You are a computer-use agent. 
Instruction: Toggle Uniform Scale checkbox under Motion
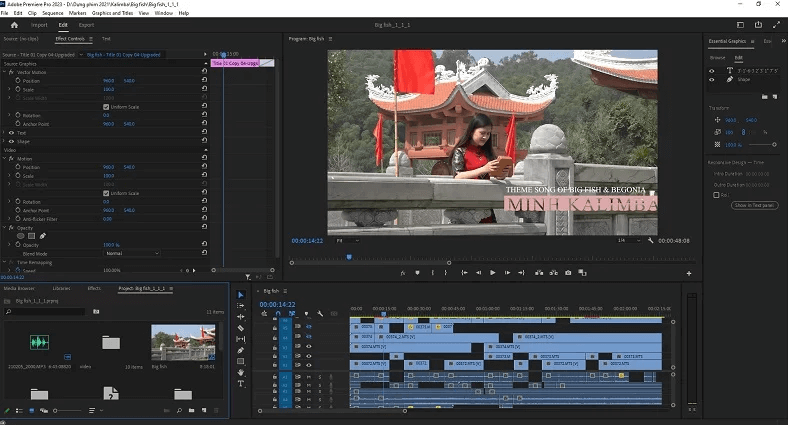click(106, 193)
